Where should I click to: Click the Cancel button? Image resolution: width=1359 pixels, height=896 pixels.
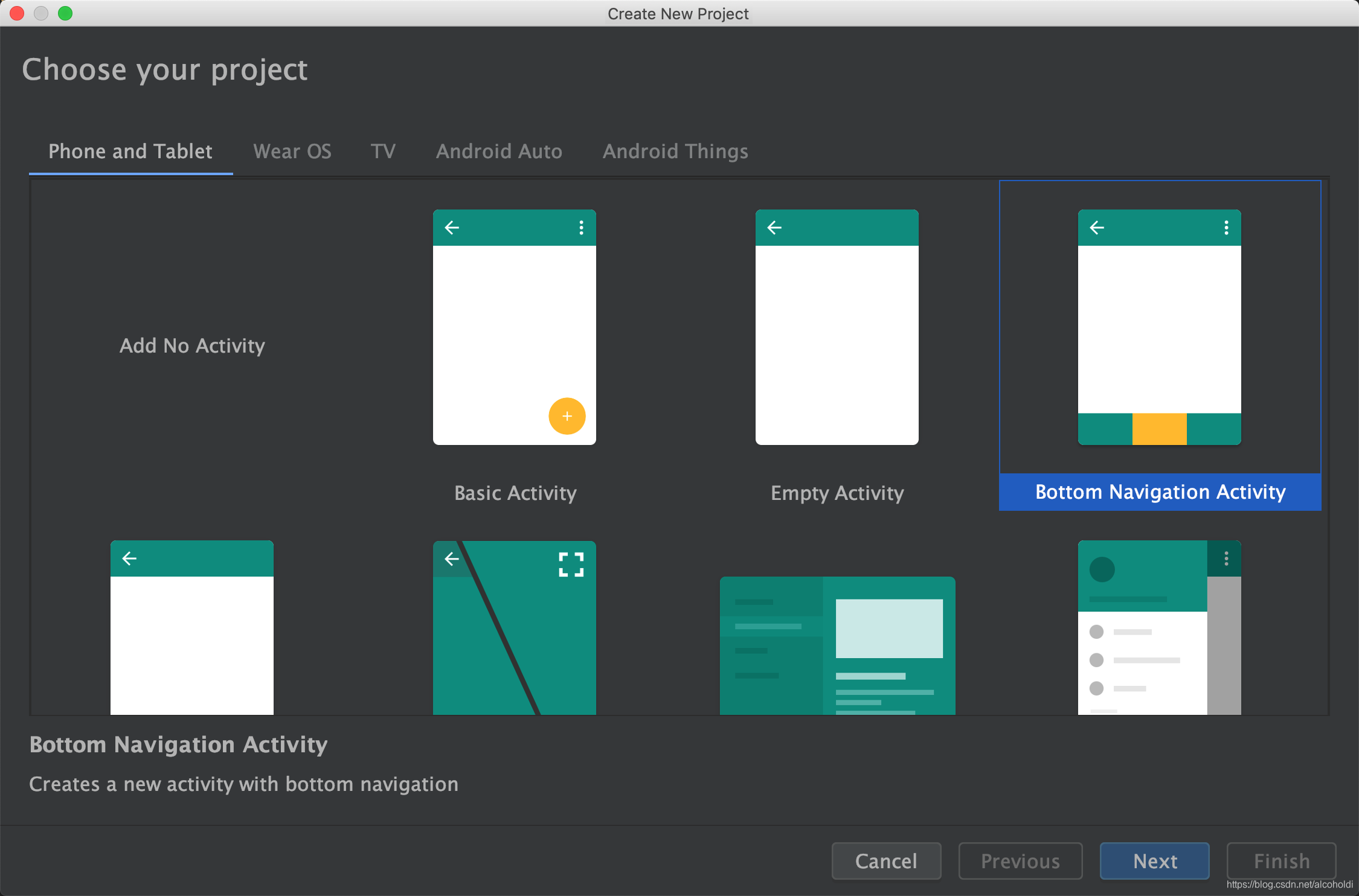pos(887,861)
